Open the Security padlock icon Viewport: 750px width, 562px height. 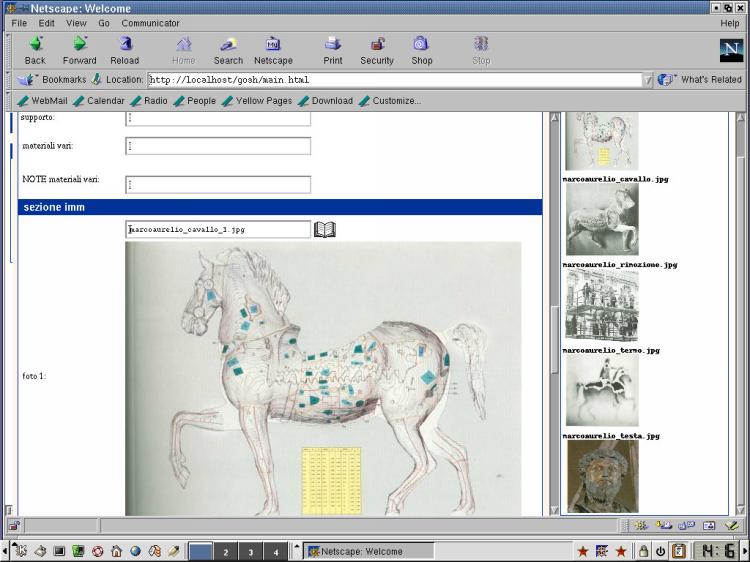(377, 44)
